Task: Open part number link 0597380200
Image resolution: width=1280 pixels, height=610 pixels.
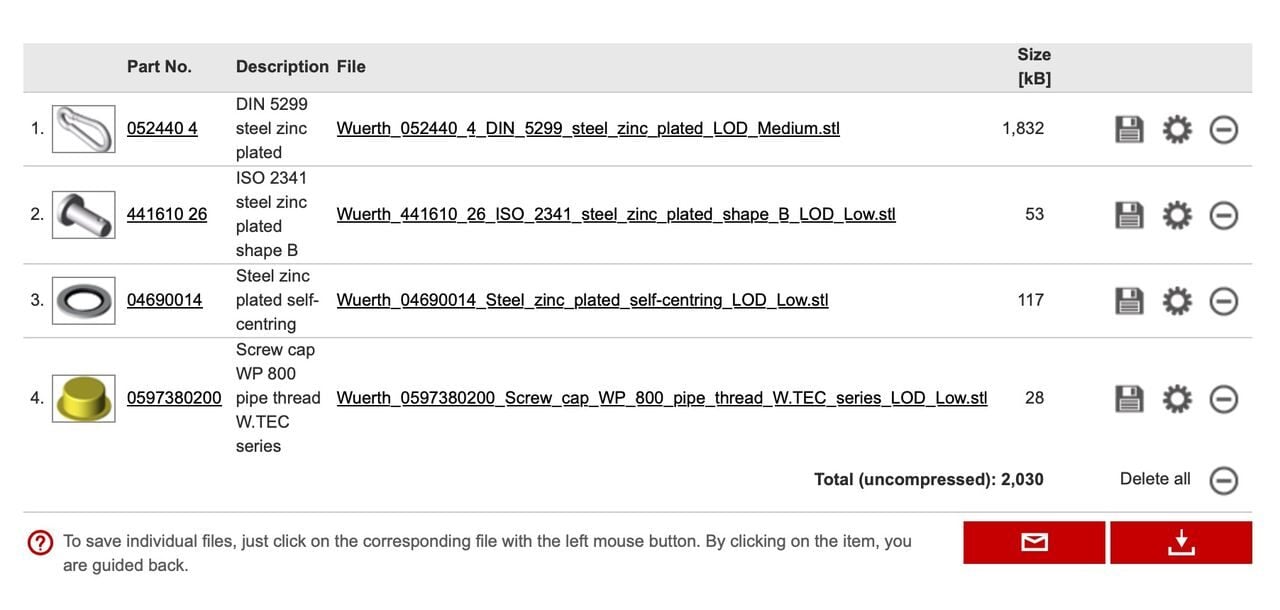Action: click(x=174, y=398)
